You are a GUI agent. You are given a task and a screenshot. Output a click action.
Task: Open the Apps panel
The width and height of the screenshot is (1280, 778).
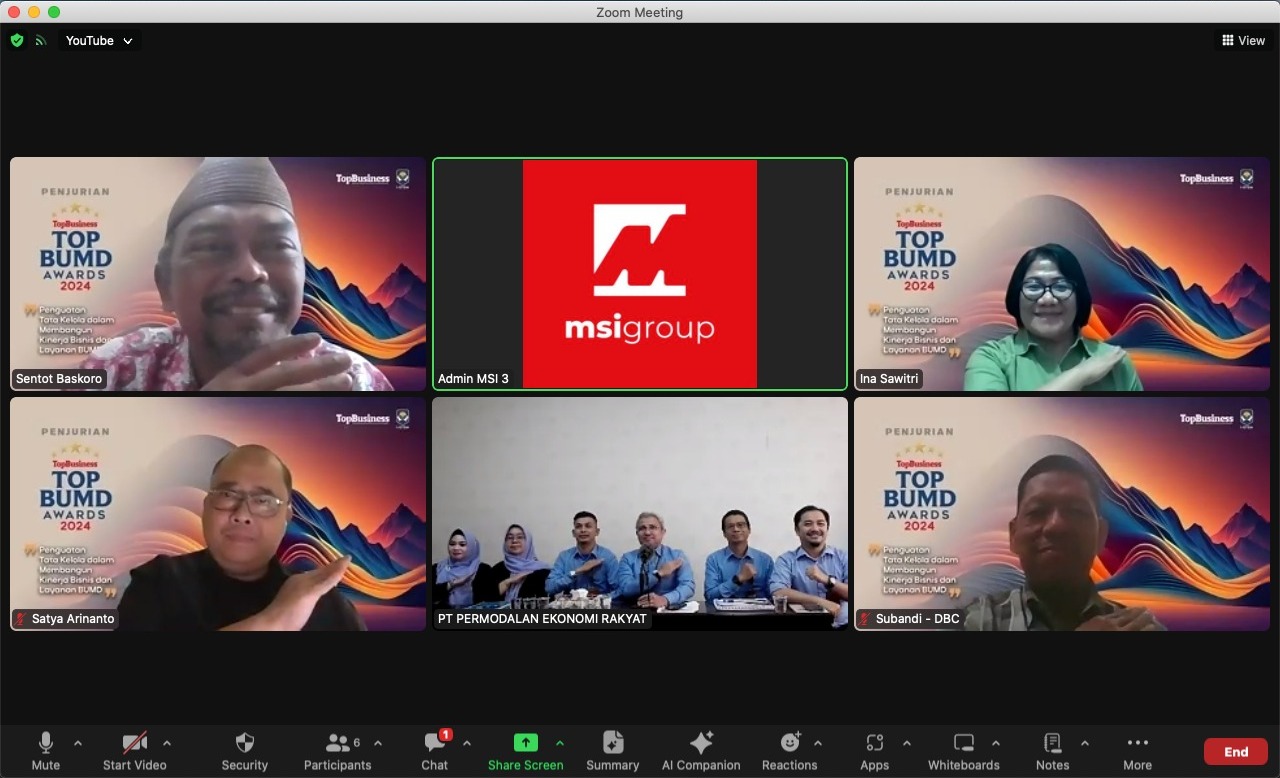[874, 751]
